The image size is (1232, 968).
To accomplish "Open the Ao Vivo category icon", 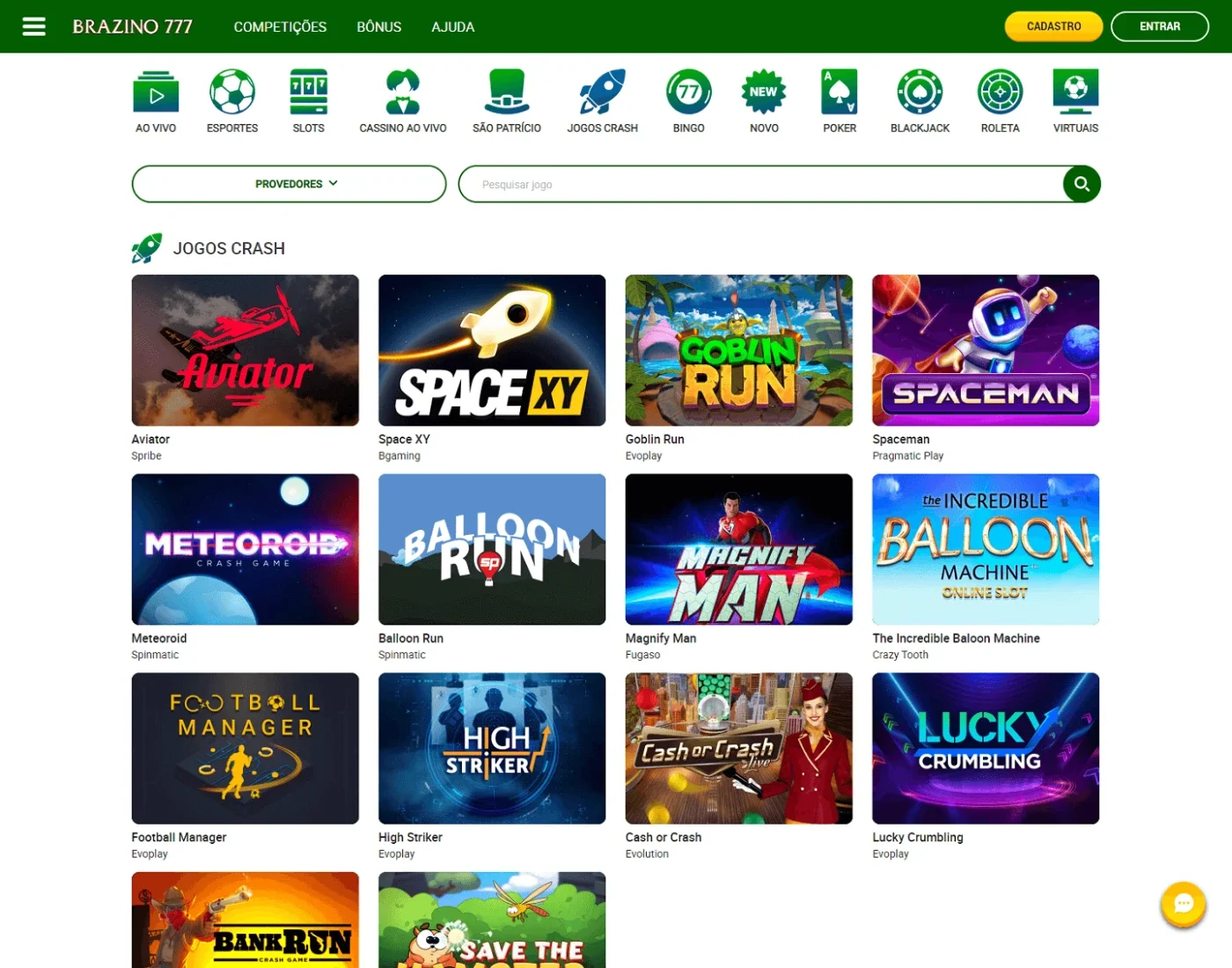I will coord(156,92).
